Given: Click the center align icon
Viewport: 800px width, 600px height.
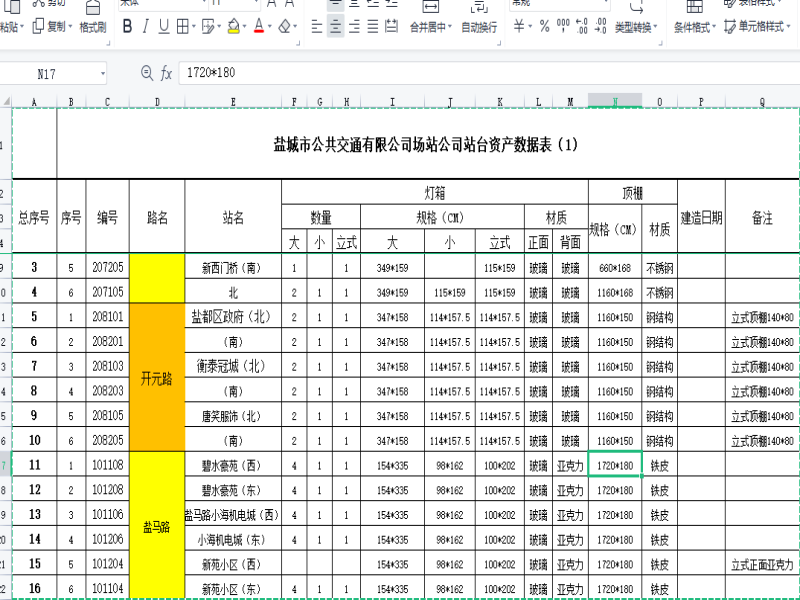Looking at the screenshot, I should point(336,27).
